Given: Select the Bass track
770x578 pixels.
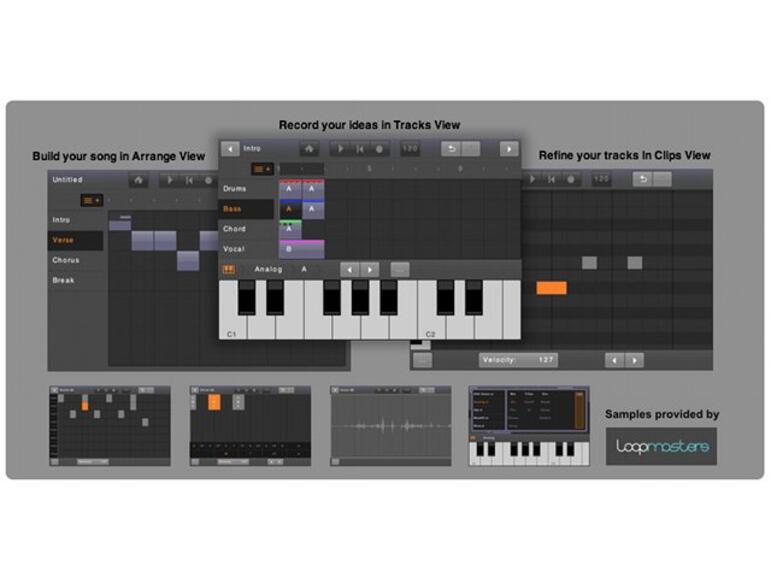Looking at the screenshot, I should coord(247,209).
